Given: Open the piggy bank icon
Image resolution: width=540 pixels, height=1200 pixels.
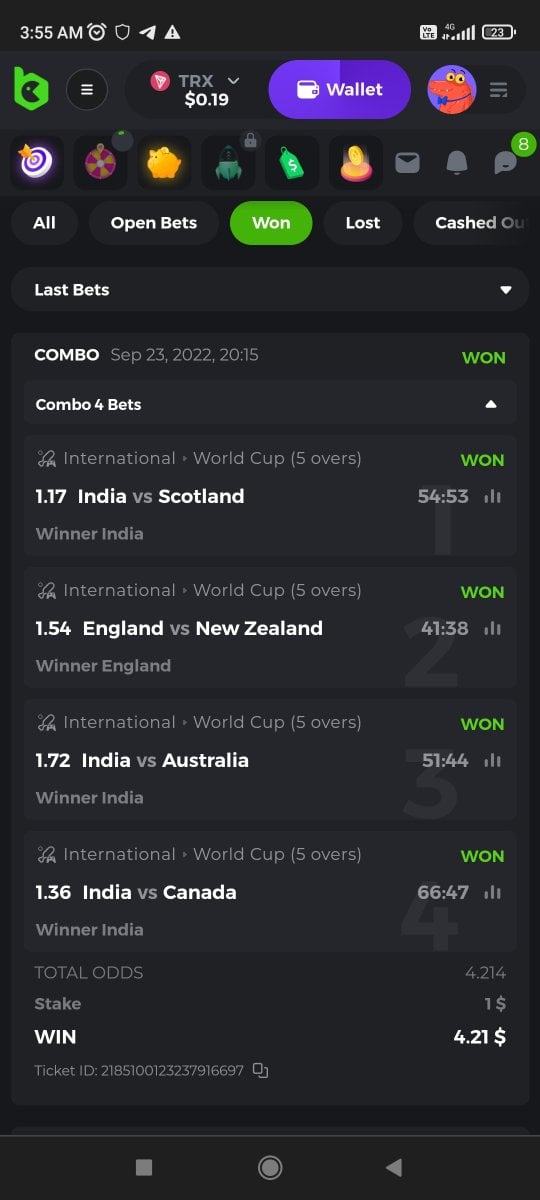Looking at the screenshot, I should pos(164,162).
